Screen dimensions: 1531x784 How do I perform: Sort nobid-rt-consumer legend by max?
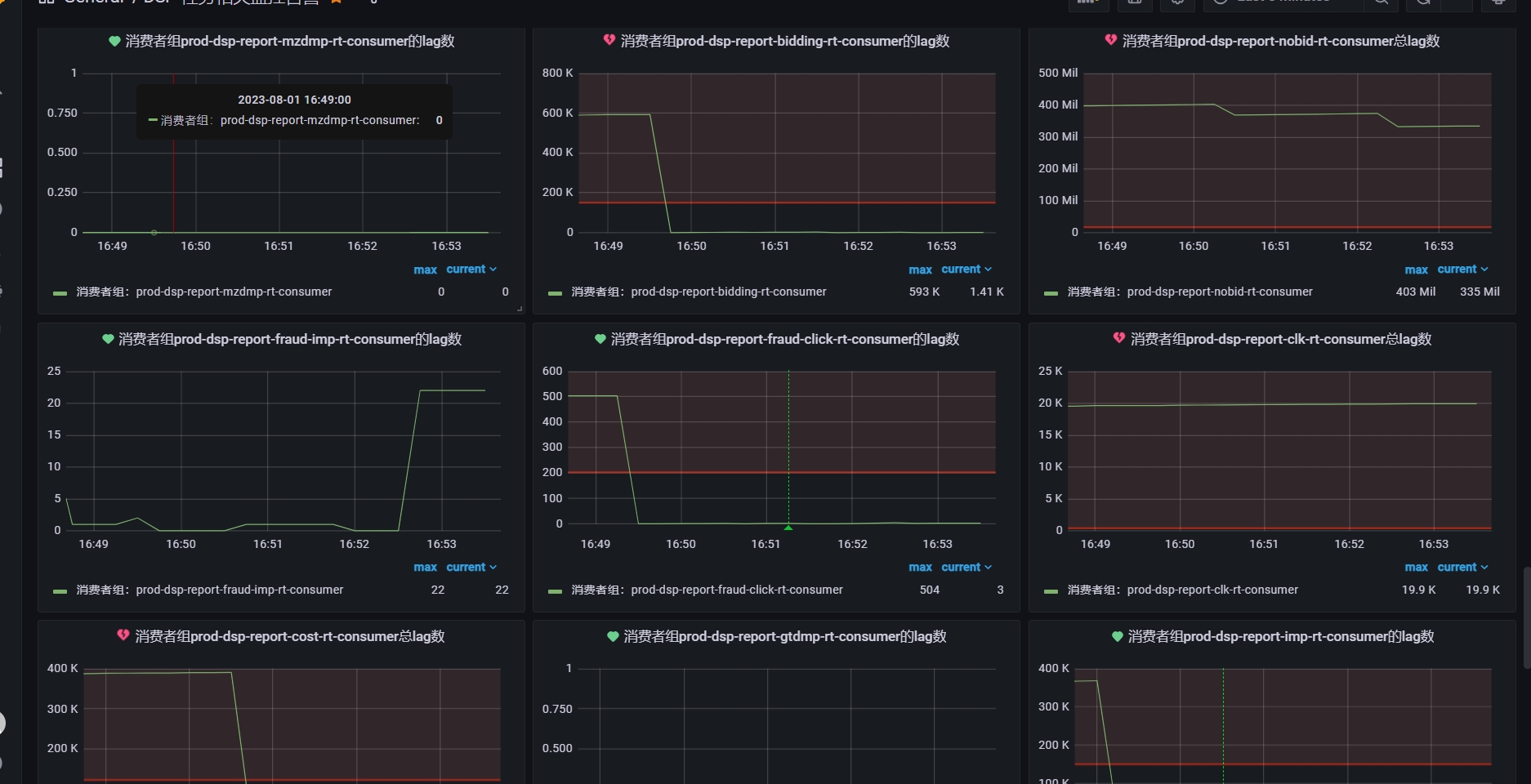pos(1416,269)
